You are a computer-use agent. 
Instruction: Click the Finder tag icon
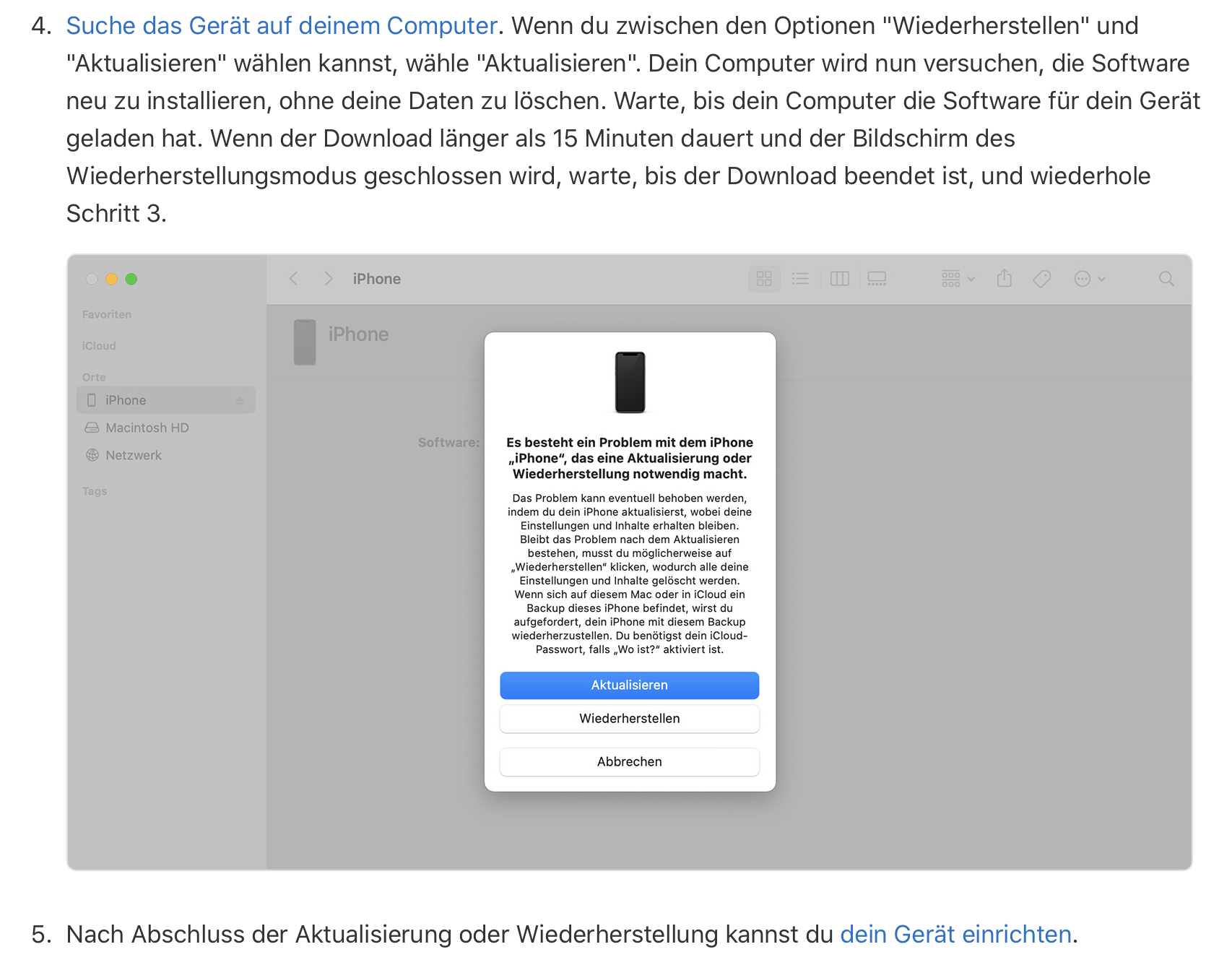coord(1041,279)
